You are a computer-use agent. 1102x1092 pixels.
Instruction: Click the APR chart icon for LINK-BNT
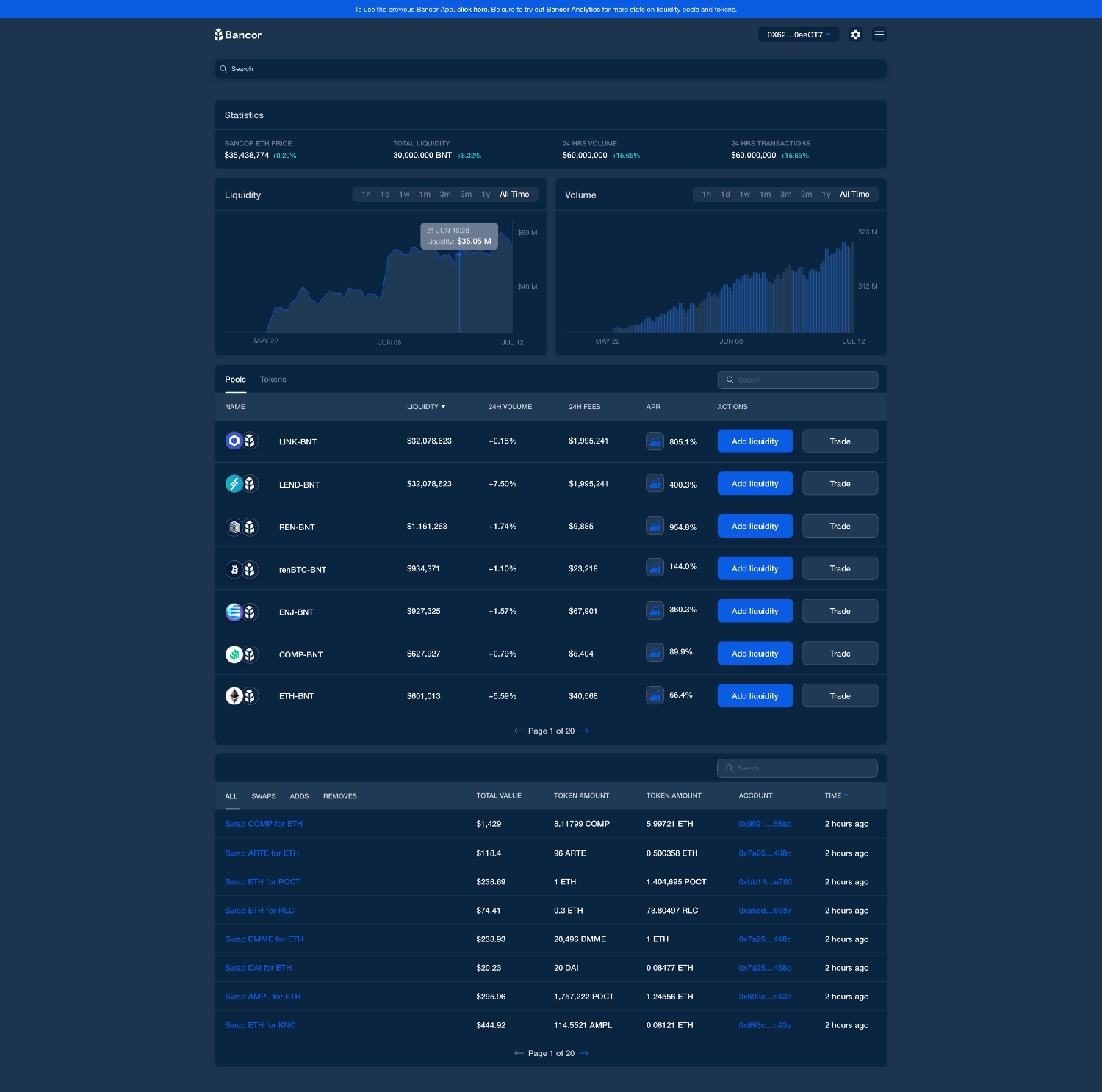pyautogui.click(x=655, y=441)
